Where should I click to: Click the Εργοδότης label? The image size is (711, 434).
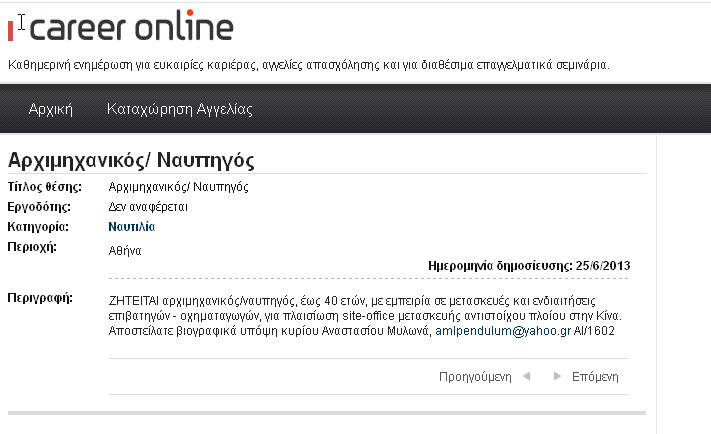pyautogui.click(x=40, y=207)
